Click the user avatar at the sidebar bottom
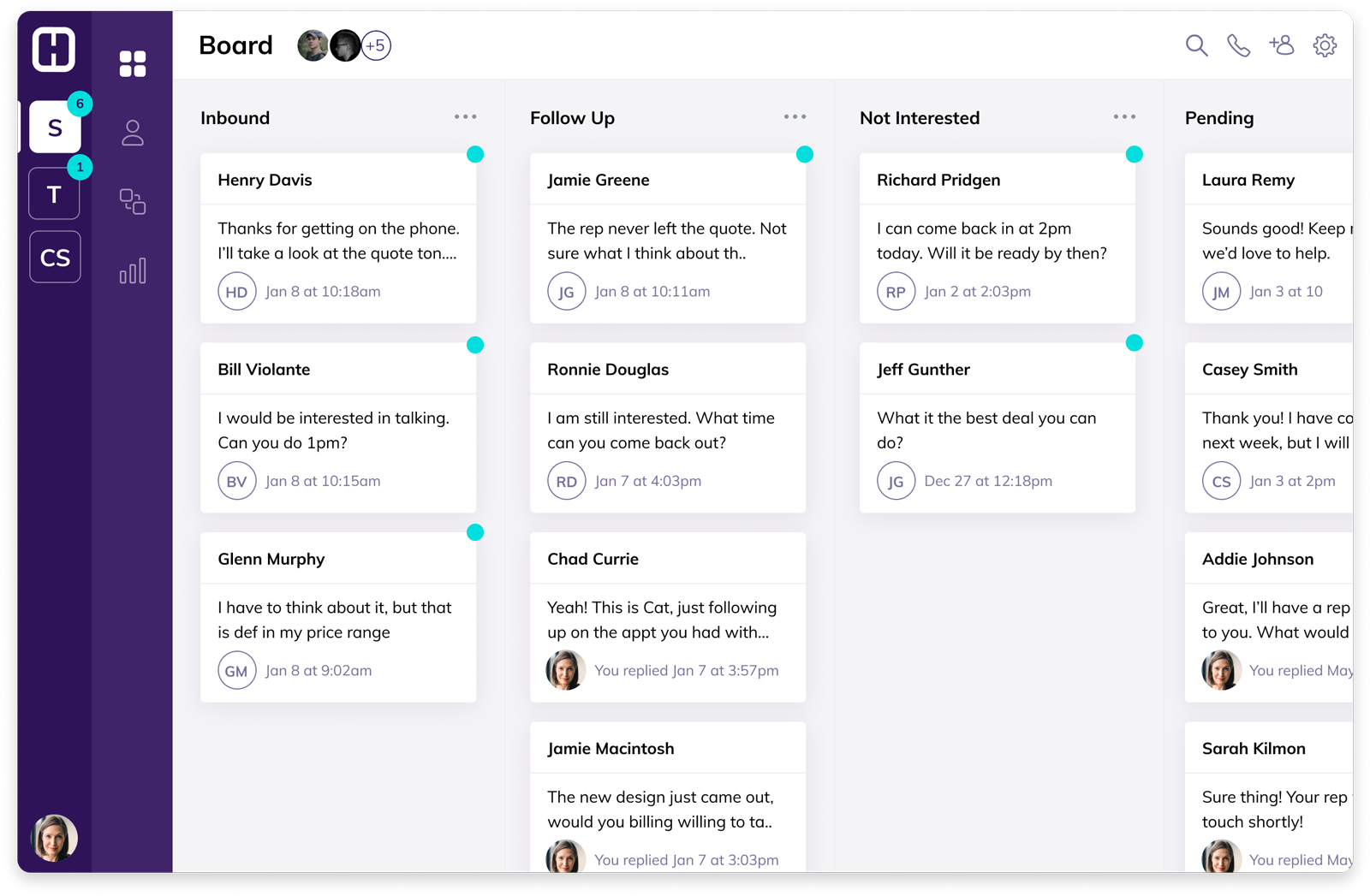 pyautogui.click(x=53, y=838)
